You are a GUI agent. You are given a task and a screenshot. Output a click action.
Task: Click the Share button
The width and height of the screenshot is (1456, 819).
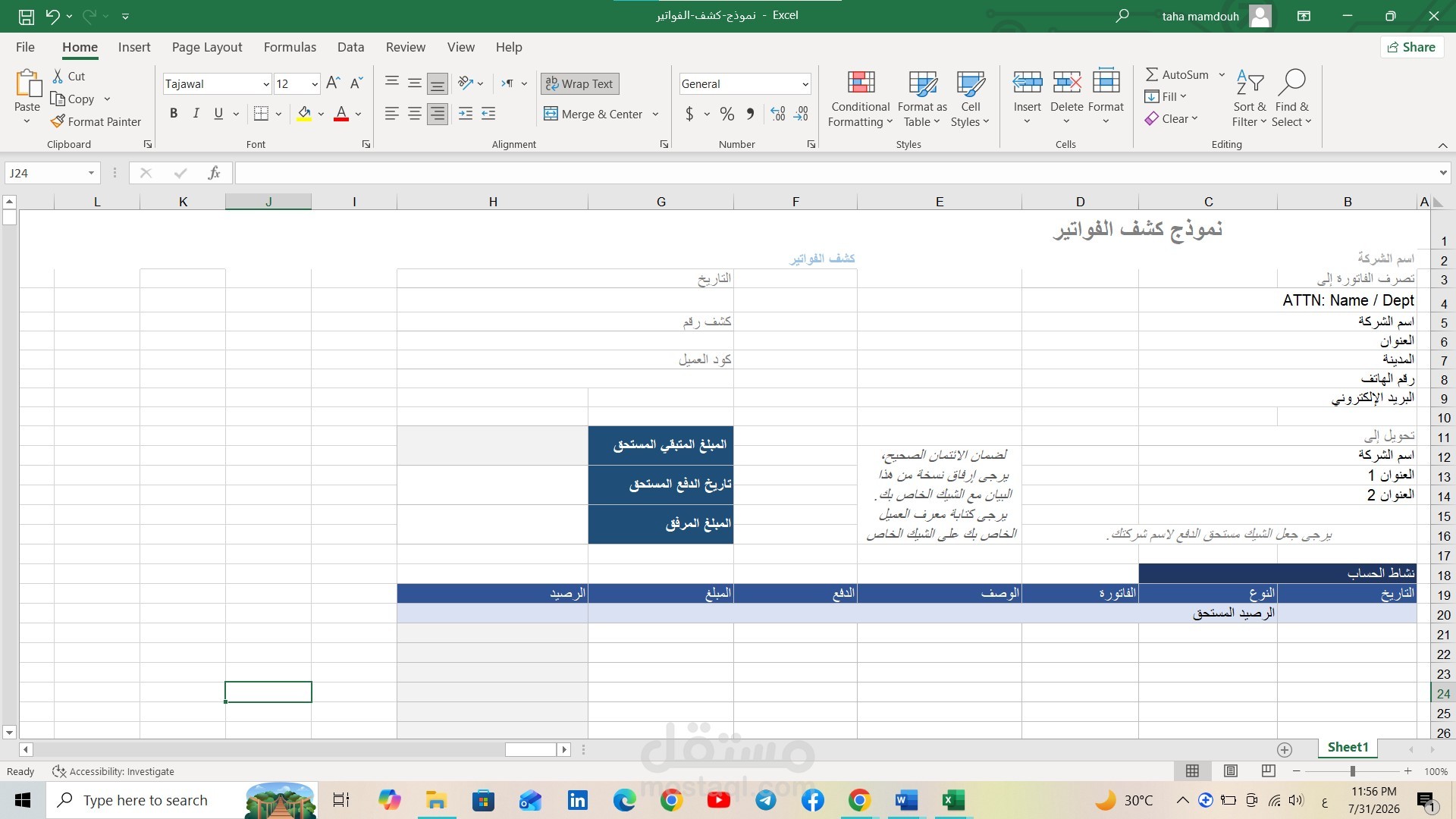point(1411,47)
